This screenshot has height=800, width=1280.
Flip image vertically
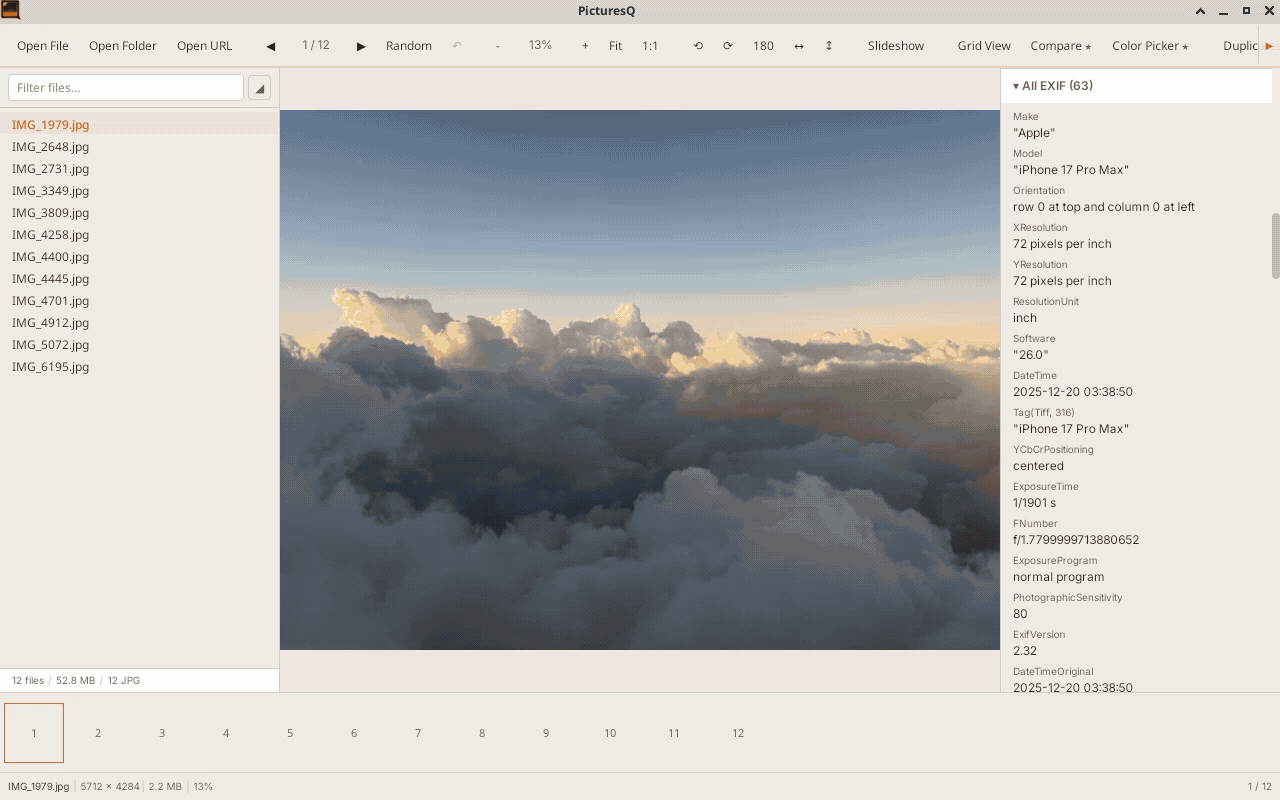(x=829, y=46)
